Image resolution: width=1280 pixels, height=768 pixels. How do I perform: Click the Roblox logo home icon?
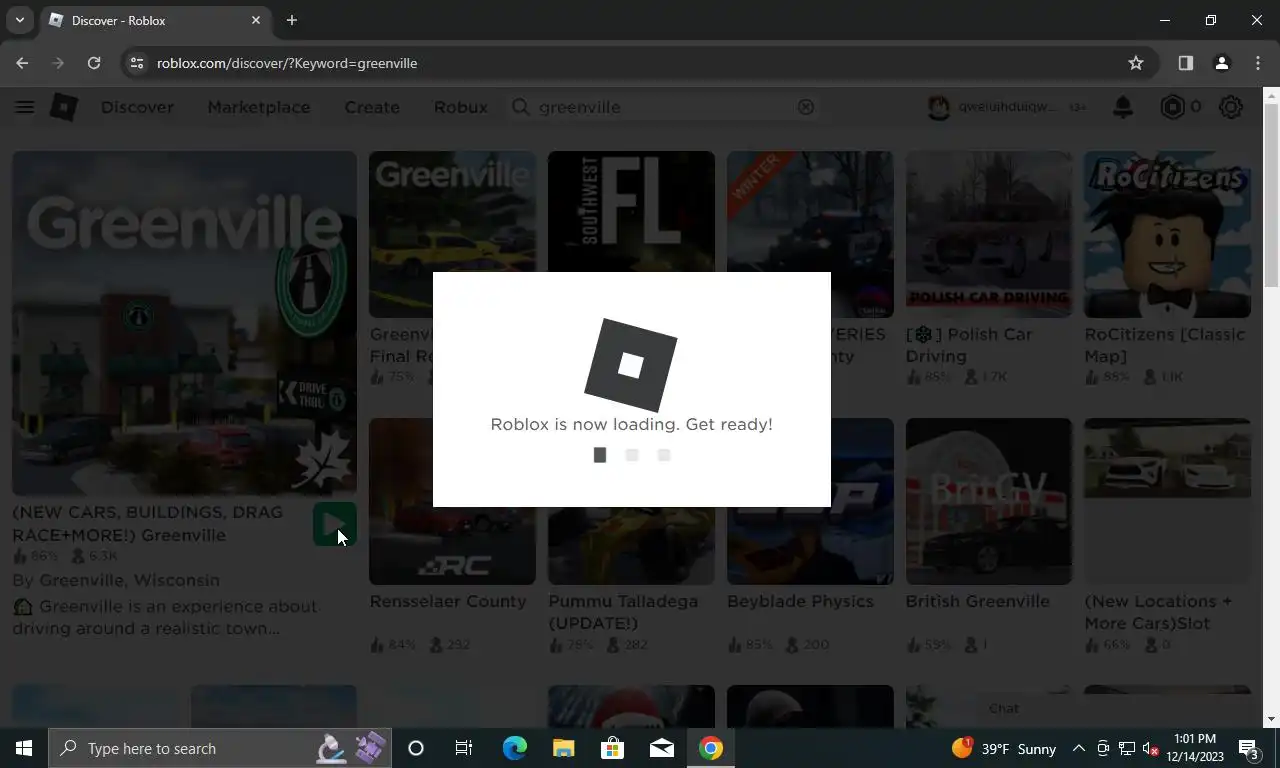point(64,107)
